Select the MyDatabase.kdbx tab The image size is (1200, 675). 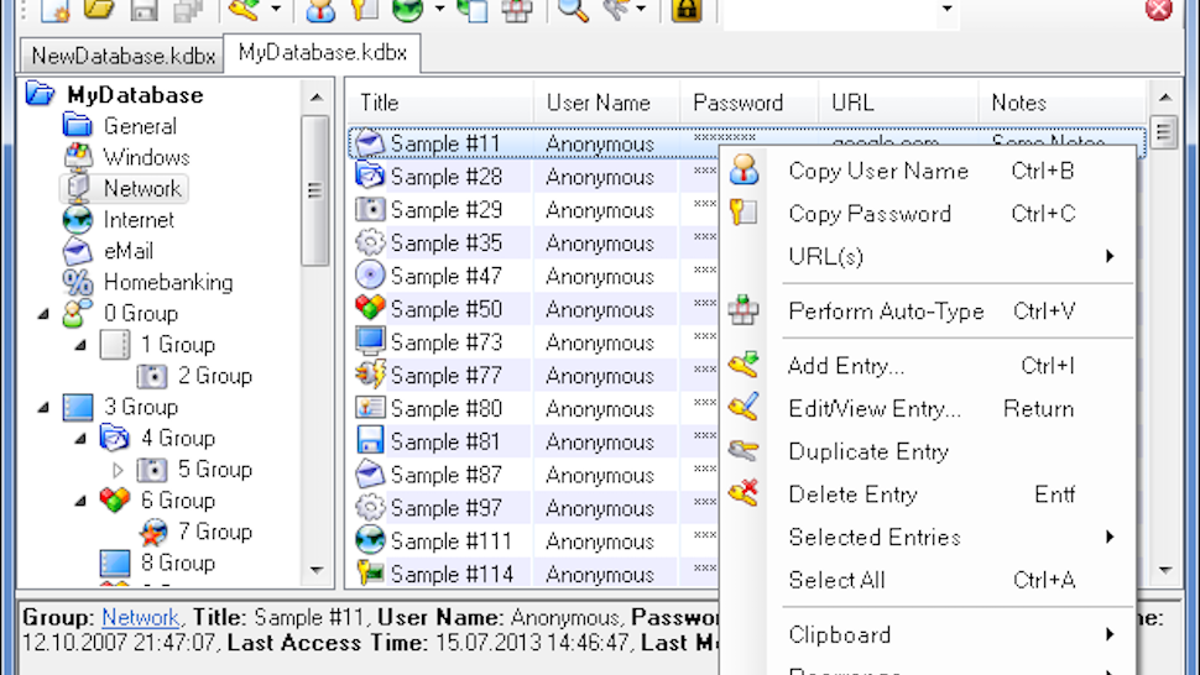[x=322, y=54]
